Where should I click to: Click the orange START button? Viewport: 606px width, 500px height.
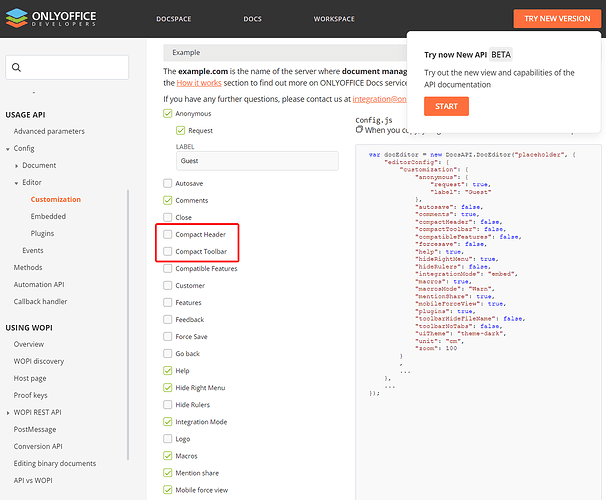(446, 106)
